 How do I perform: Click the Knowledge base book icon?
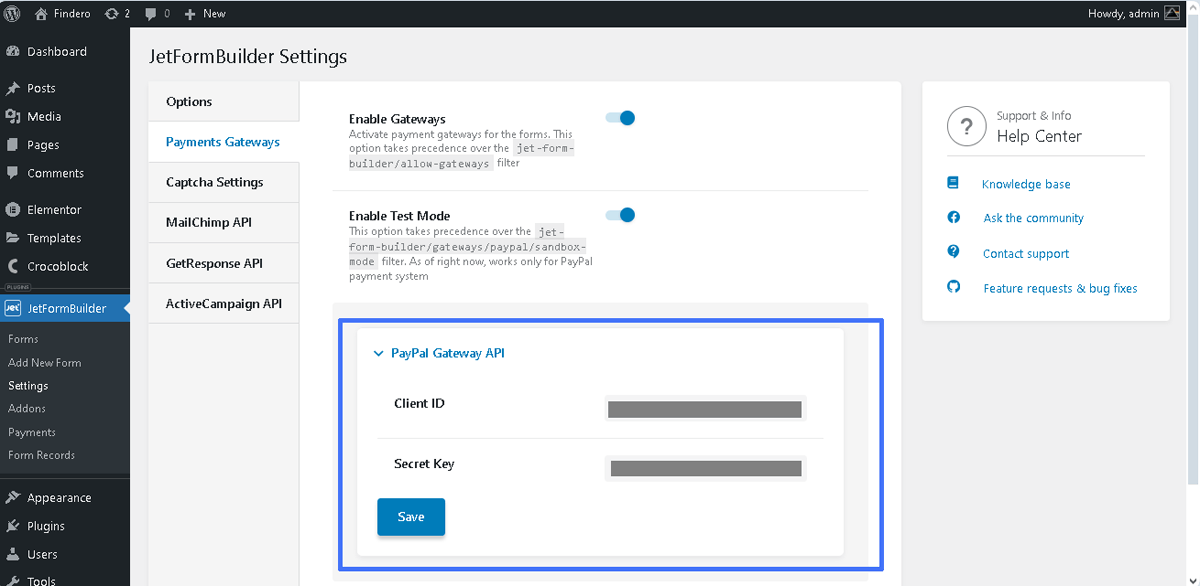point(953,184)
